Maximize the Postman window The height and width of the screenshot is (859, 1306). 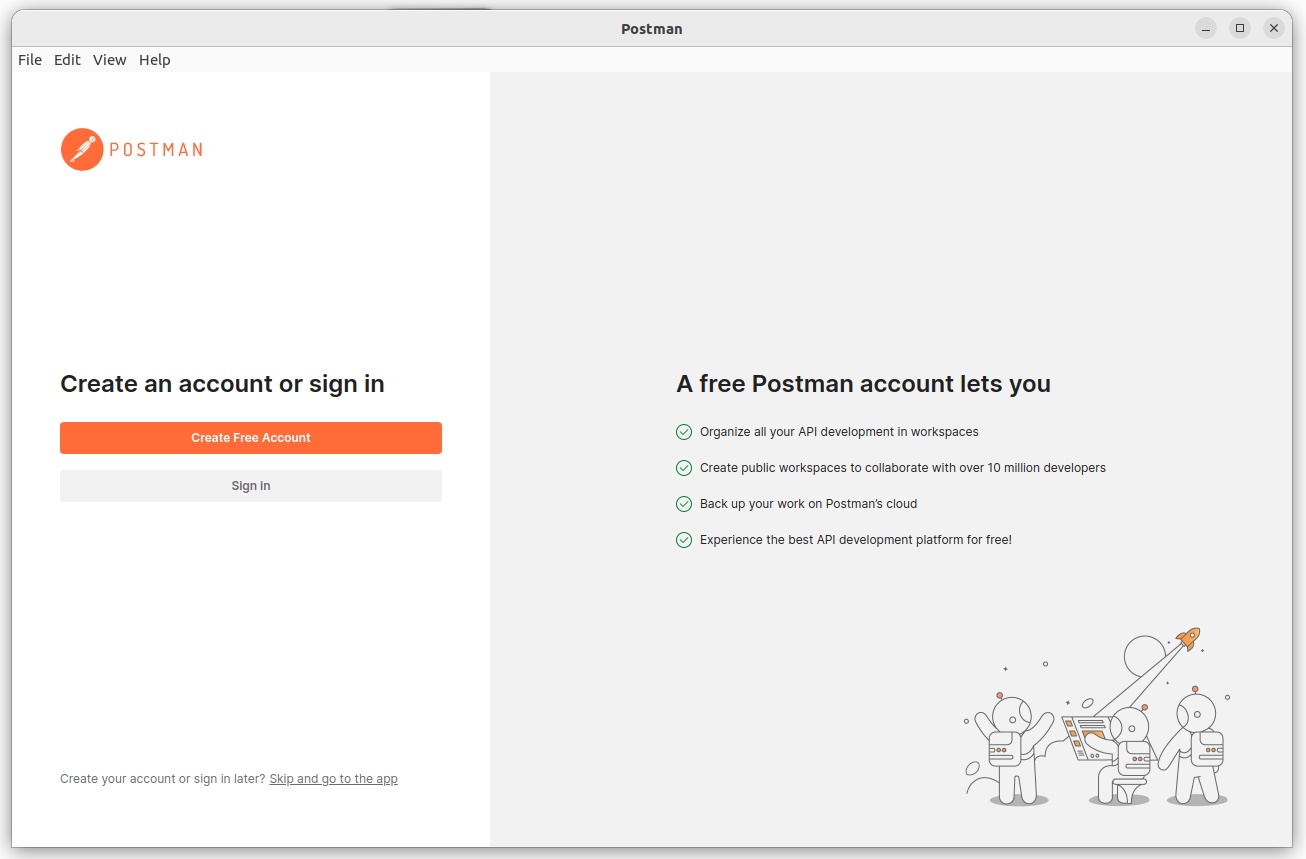click(x=1240, y=28)
